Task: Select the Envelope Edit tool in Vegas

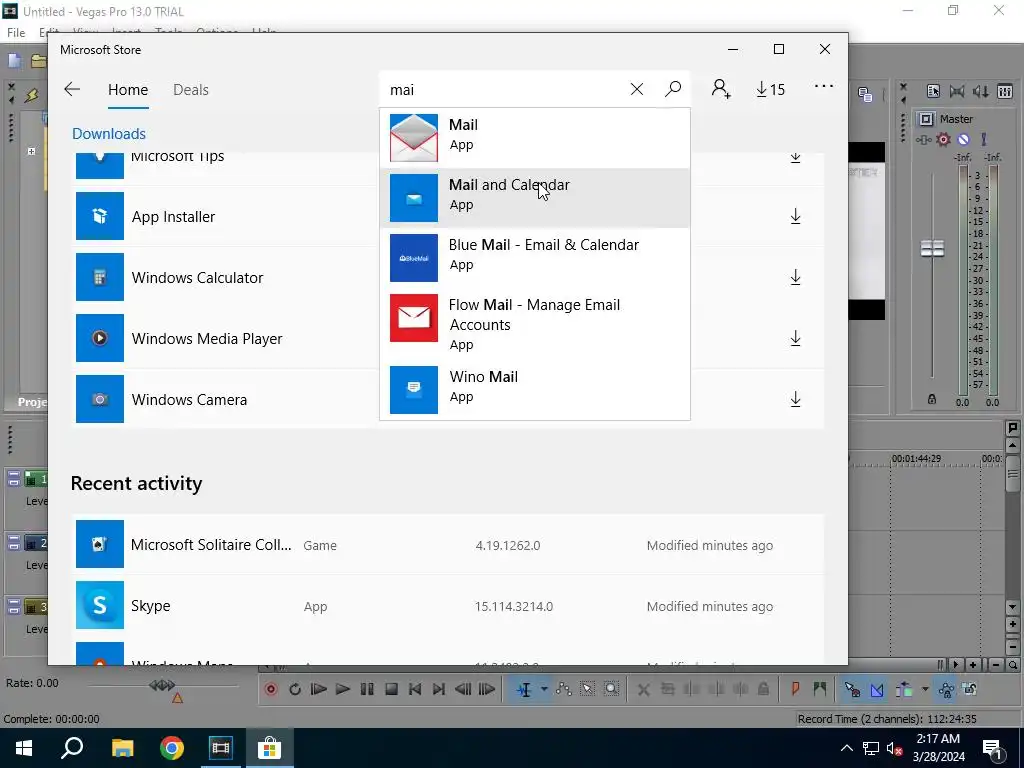Action: click(x=564, y=689)
